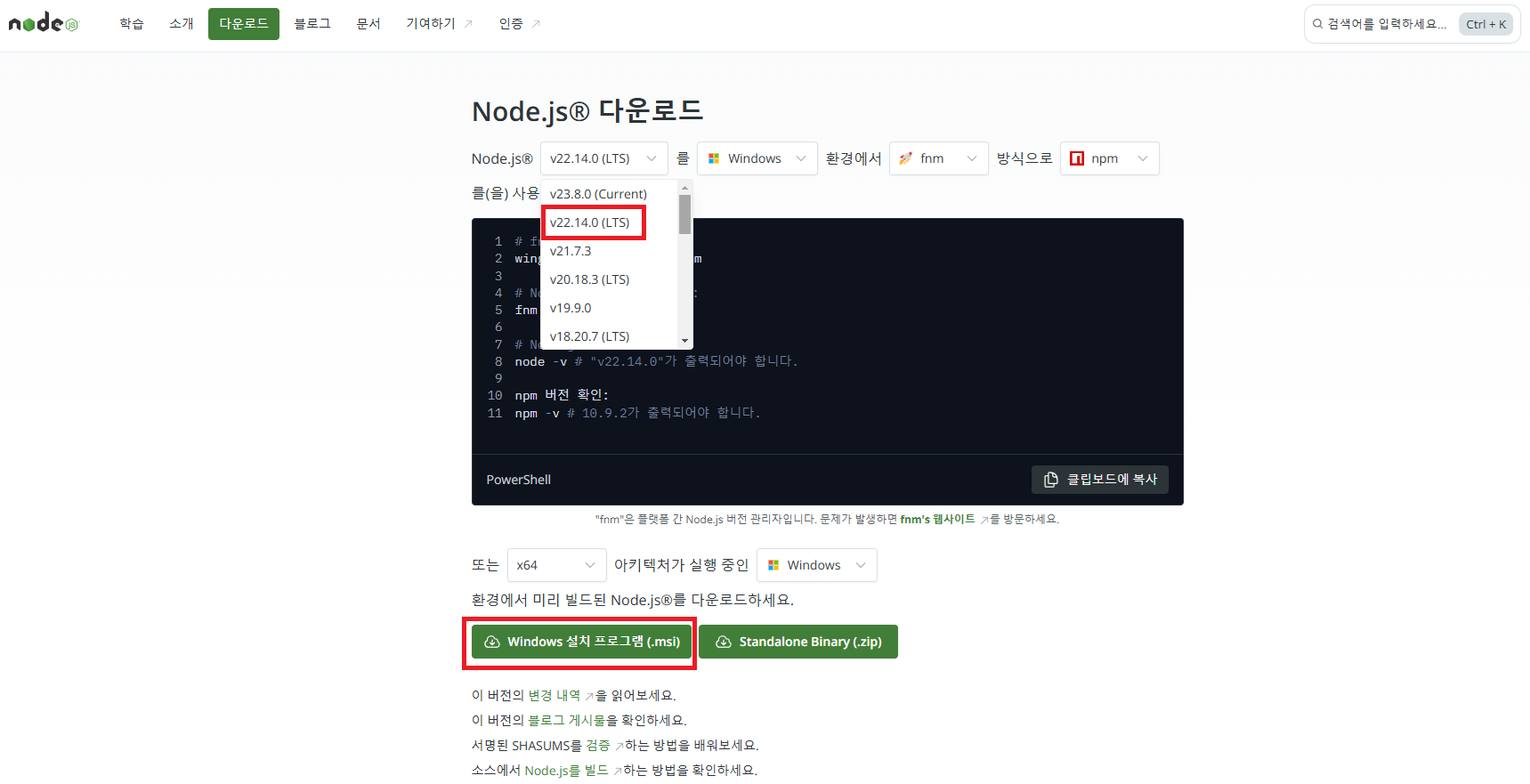Viewport: 1530px width, 784px height.
Task: Open the fnm version manager dropdown
Action: coord(939,158)
